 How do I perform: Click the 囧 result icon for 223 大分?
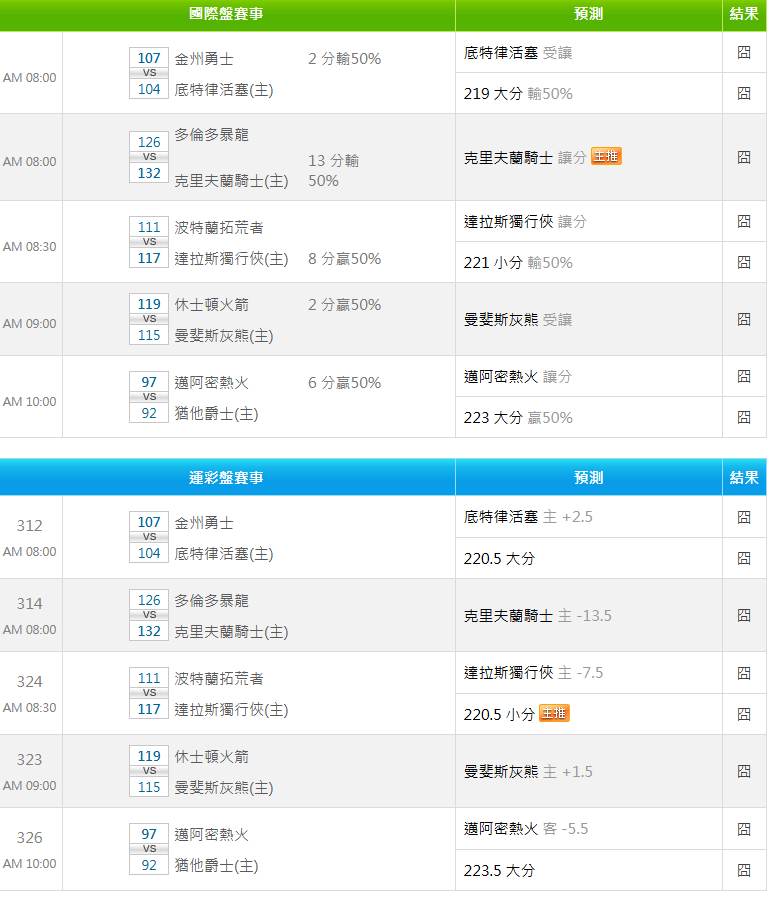pos(744,418)
